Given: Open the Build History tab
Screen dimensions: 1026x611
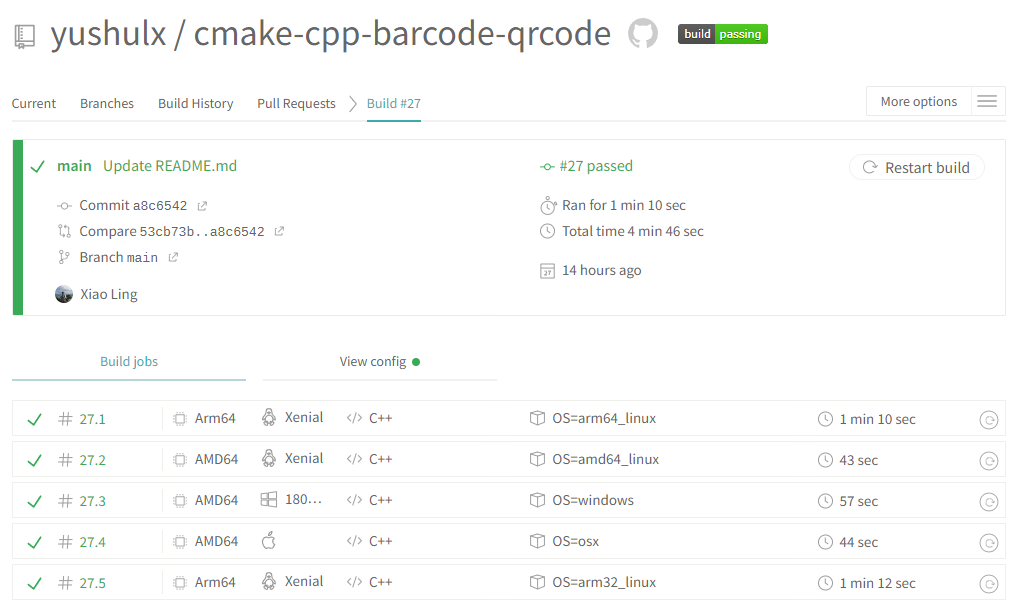Looking at the screenshot, I should click(x=195, y=103).
